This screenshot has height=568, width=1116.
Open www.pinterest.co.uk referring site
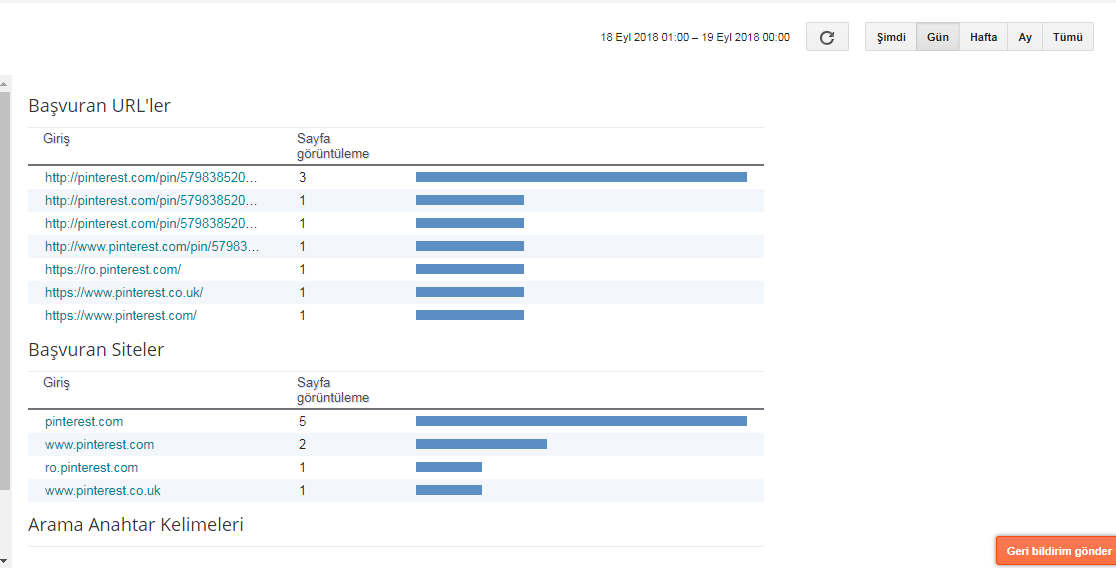(102, 490)
